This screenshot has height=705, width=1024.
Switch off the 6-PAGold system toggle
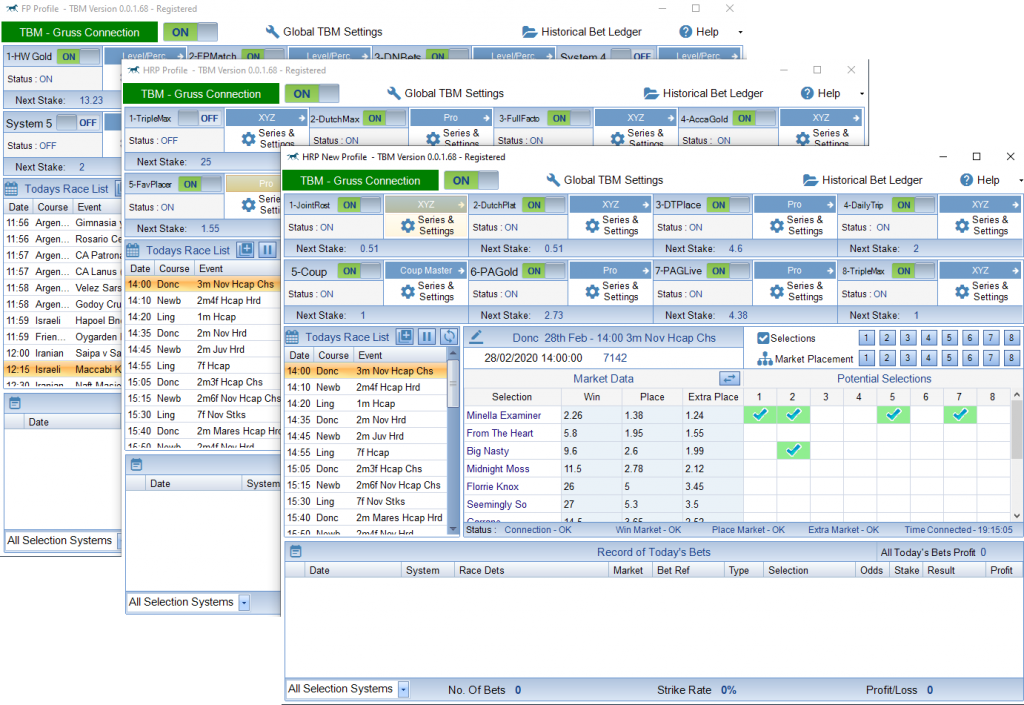[x=543, y=271]
